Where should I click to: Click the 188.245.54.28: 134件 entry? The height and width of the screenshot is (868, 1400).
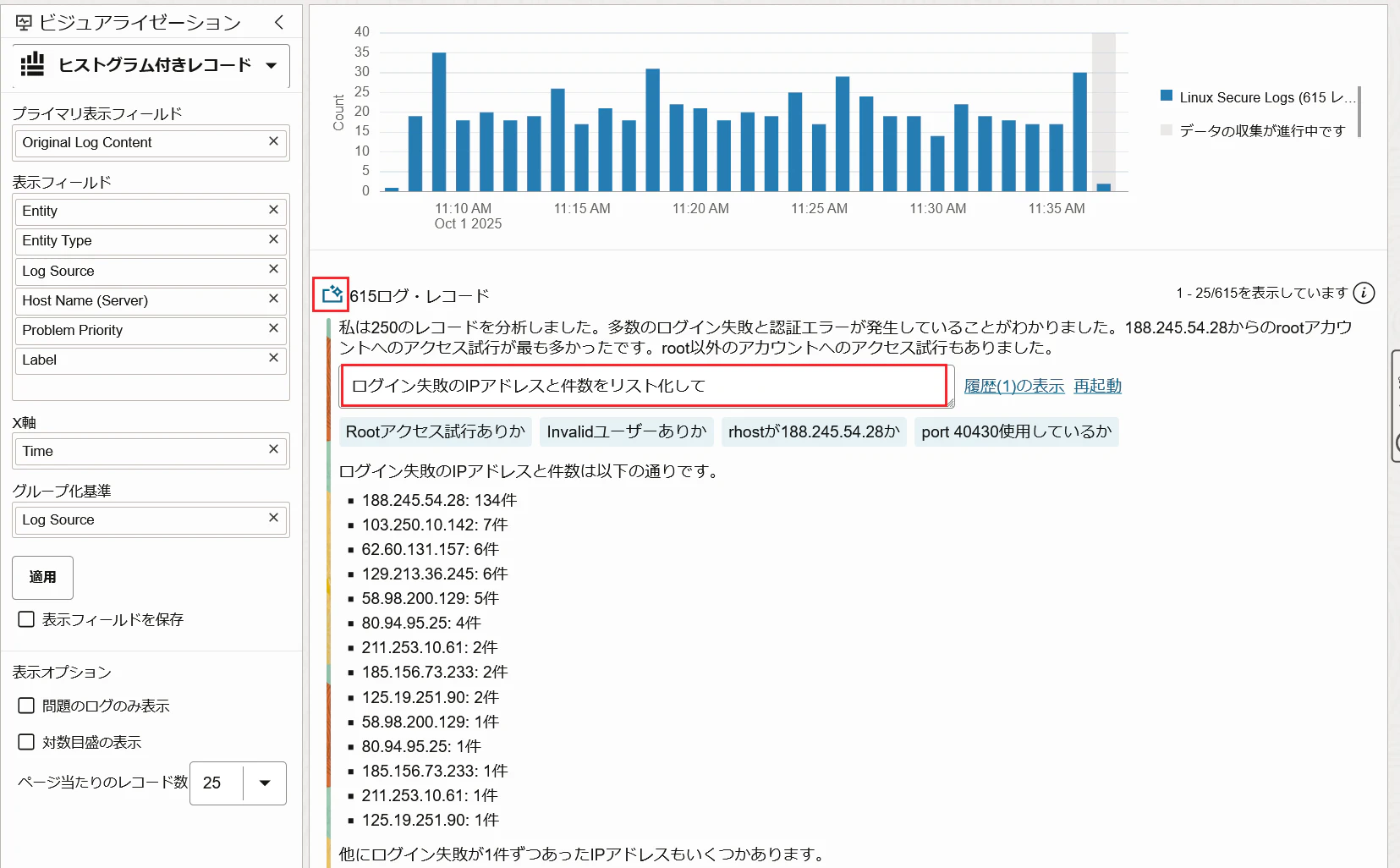tap(439, 500)
